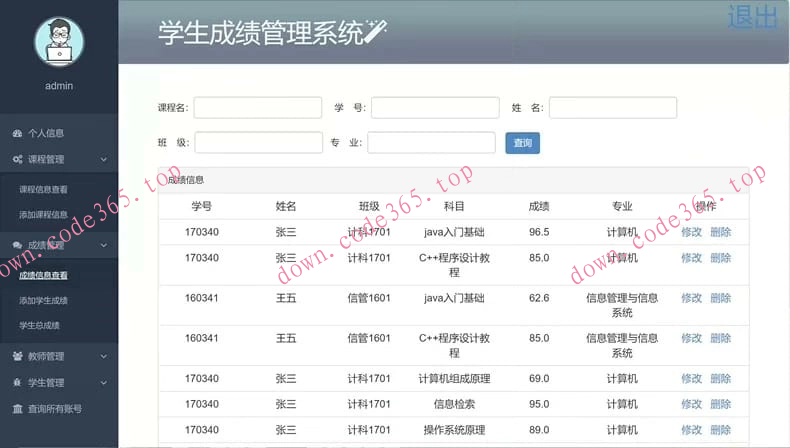790x448 pixels.
Task: Focus the 课程名 input field
Action: (x=258, y=107)
